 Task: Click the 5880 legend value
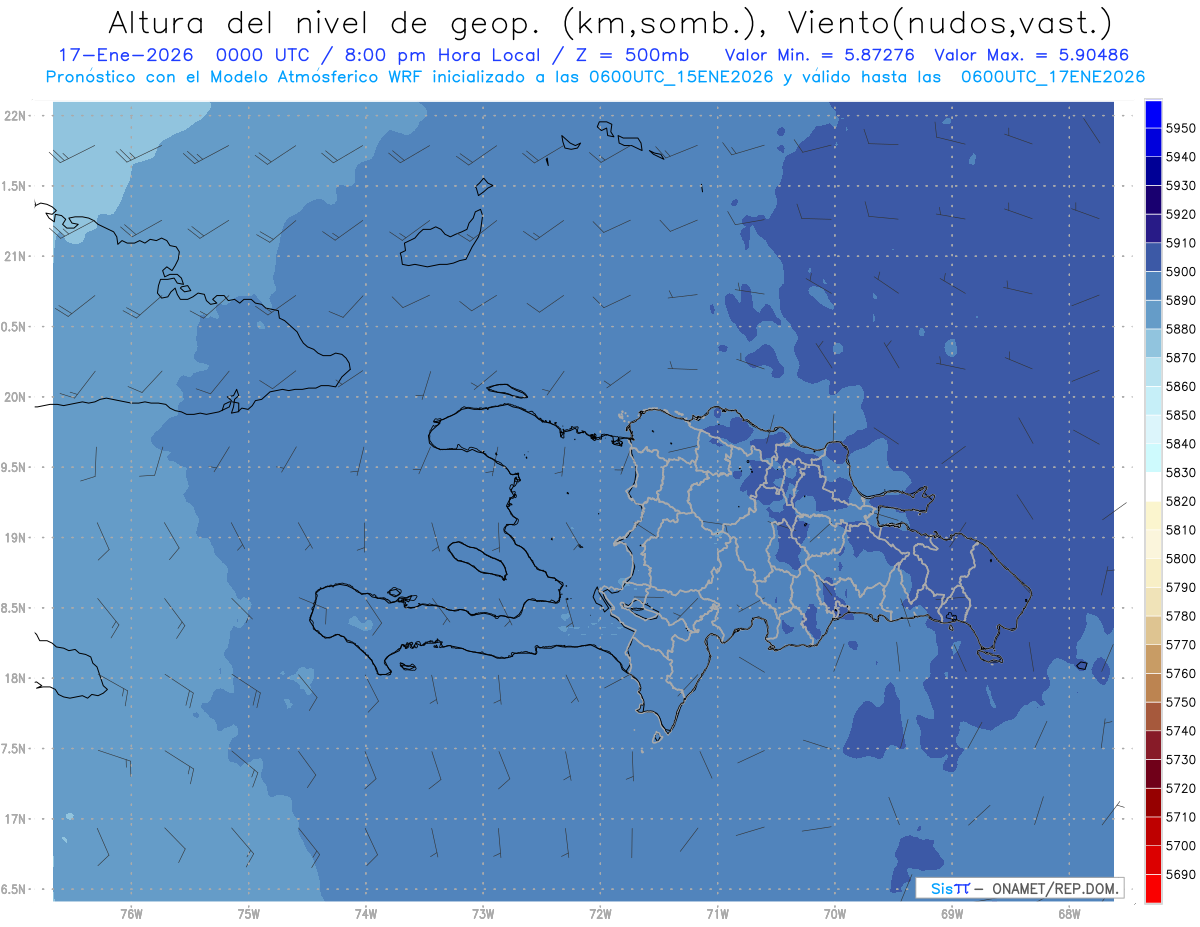pos(1180,329)
